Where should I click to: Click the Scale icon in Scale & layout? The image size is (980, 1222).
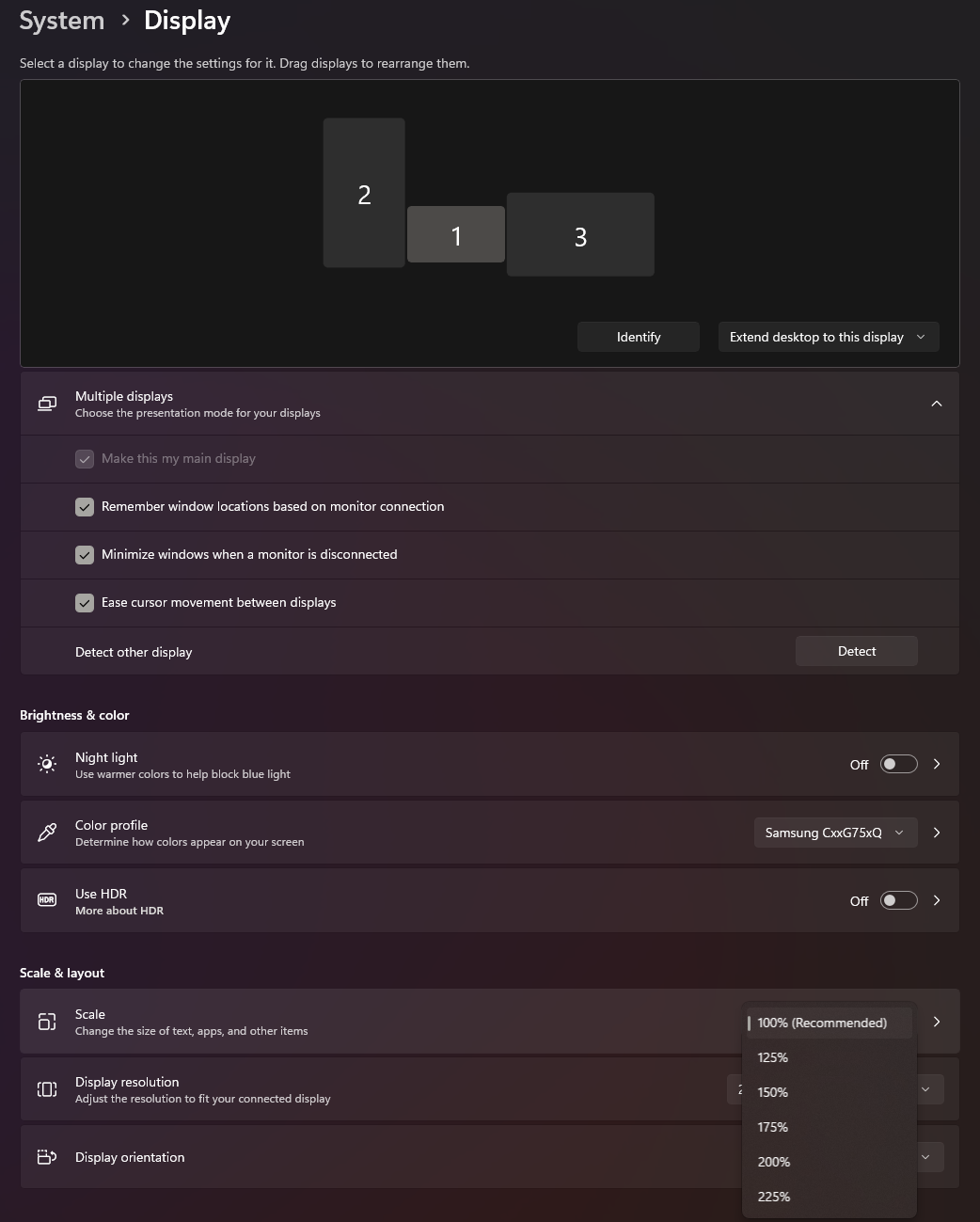click(x=47, y=1022)
